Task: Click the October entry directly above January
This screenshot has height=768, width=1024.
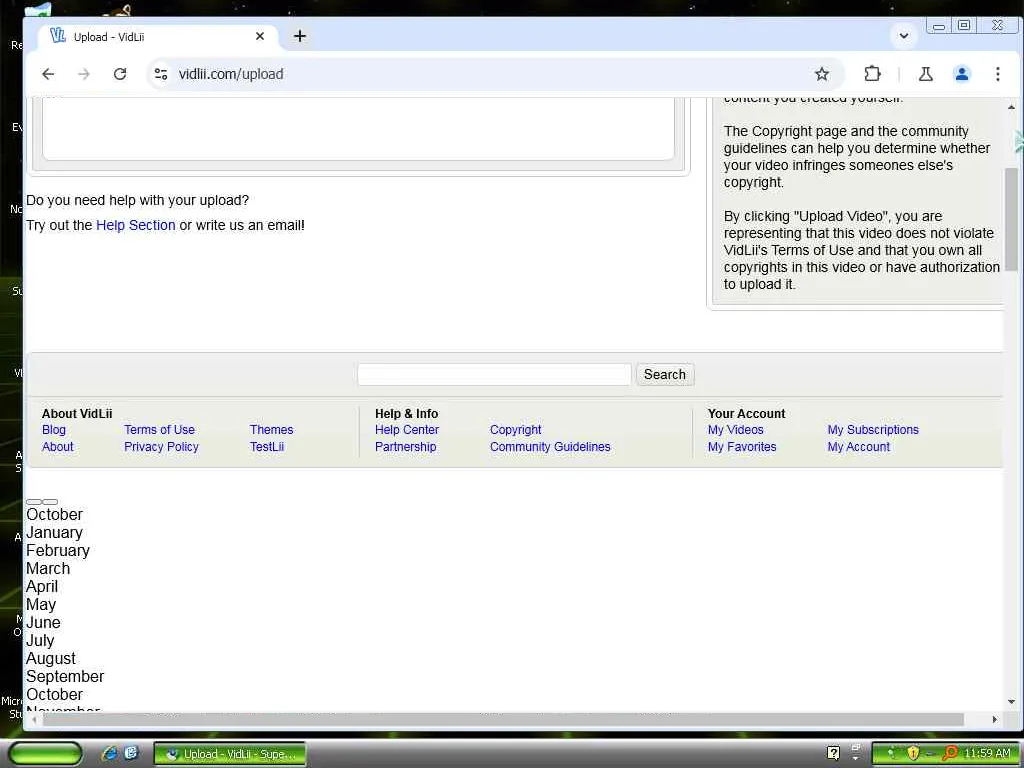Action: [x=54, y=515]
